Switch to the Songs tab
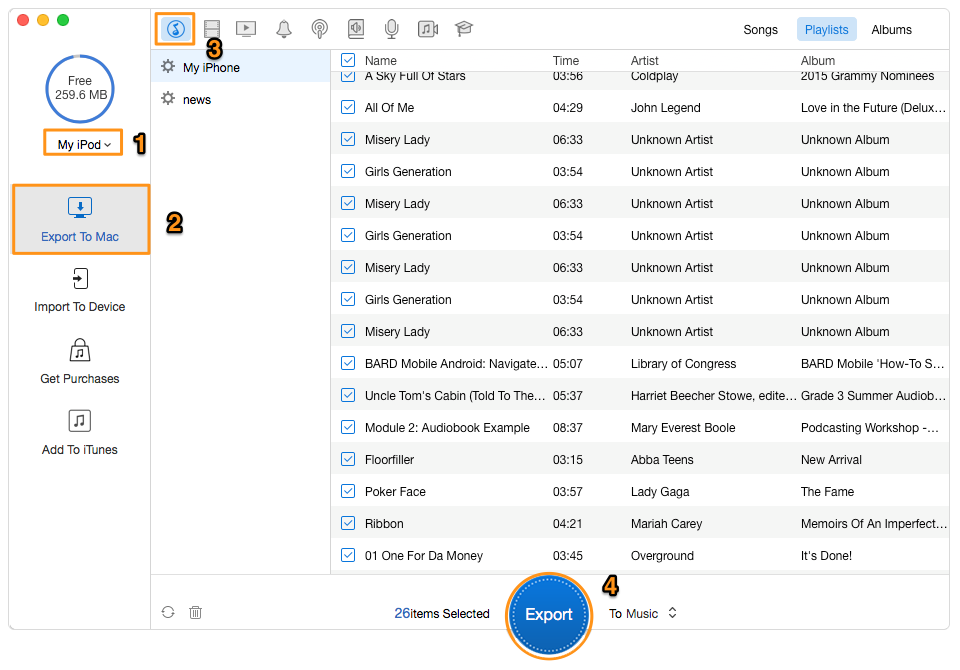 [760, 29]
